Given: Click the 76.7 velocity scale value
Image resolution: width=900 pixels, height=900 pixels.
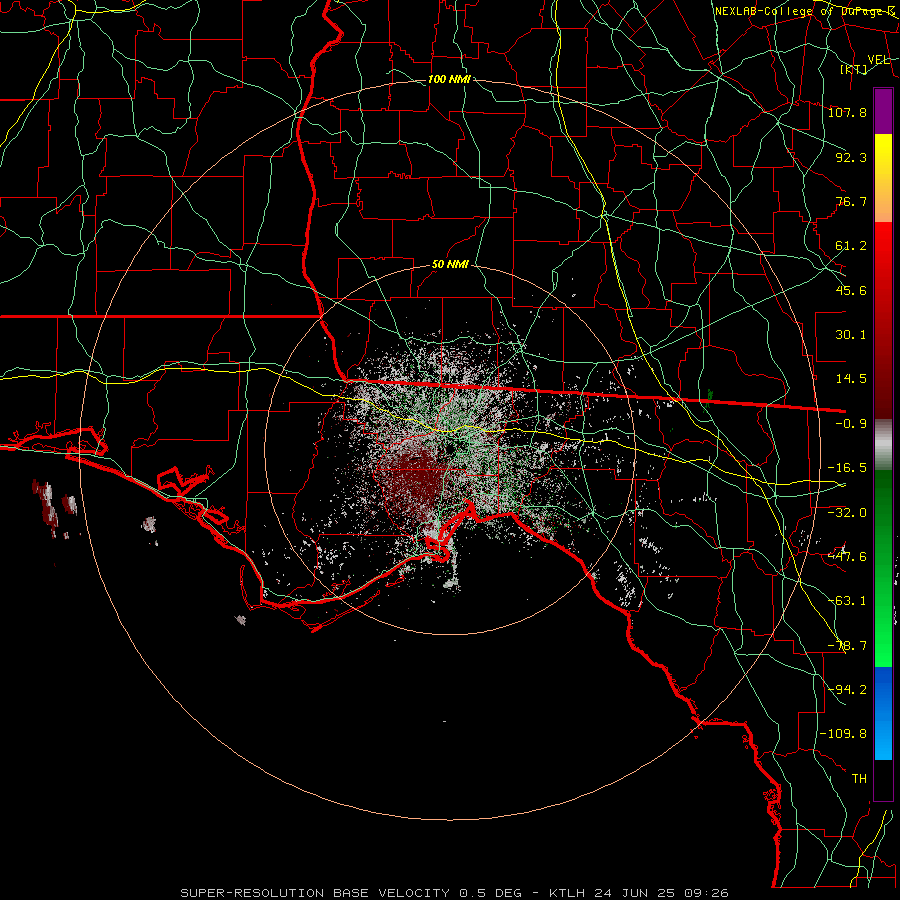Looking at the screenshot, I should [851, 201].
